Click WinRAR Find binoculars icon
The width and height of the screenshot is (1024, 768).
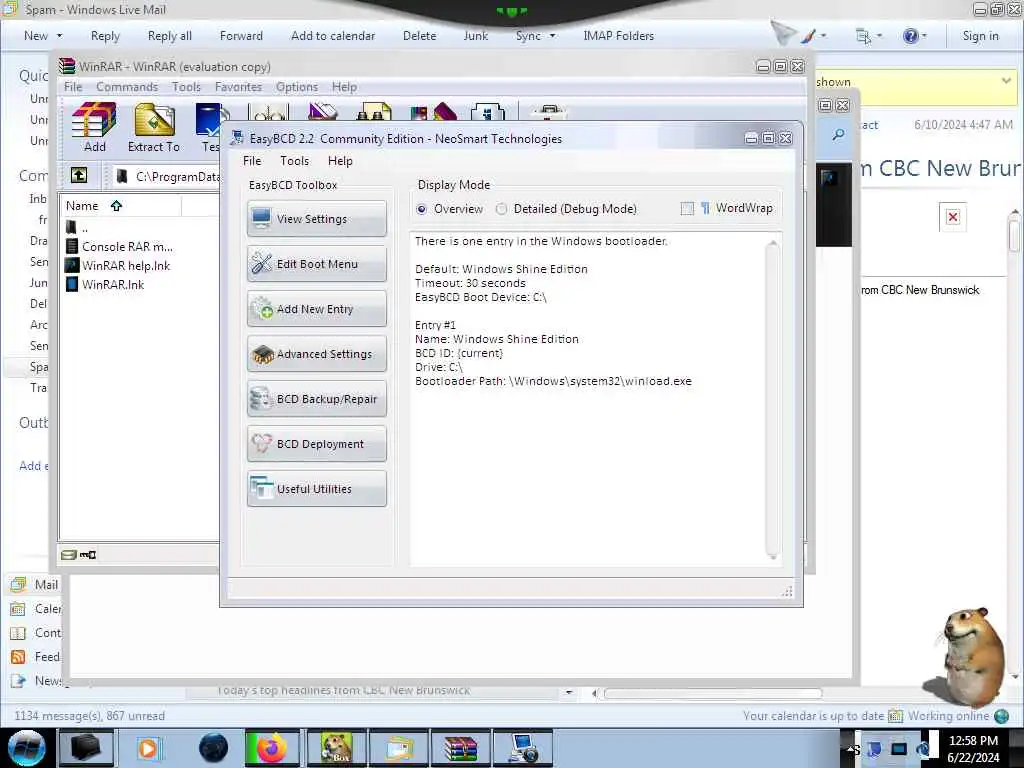pos(374,112)
